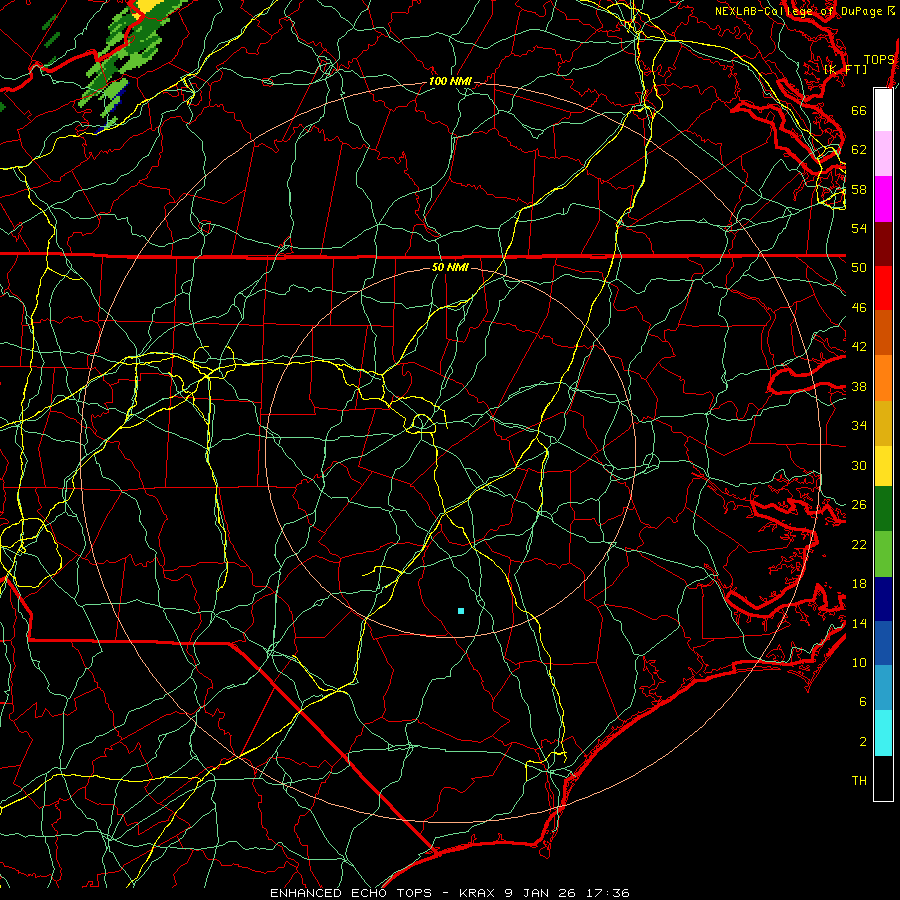This screenshot has width=900, height=900.
Task: Click the "58" legend value
Action: (859, 189)
